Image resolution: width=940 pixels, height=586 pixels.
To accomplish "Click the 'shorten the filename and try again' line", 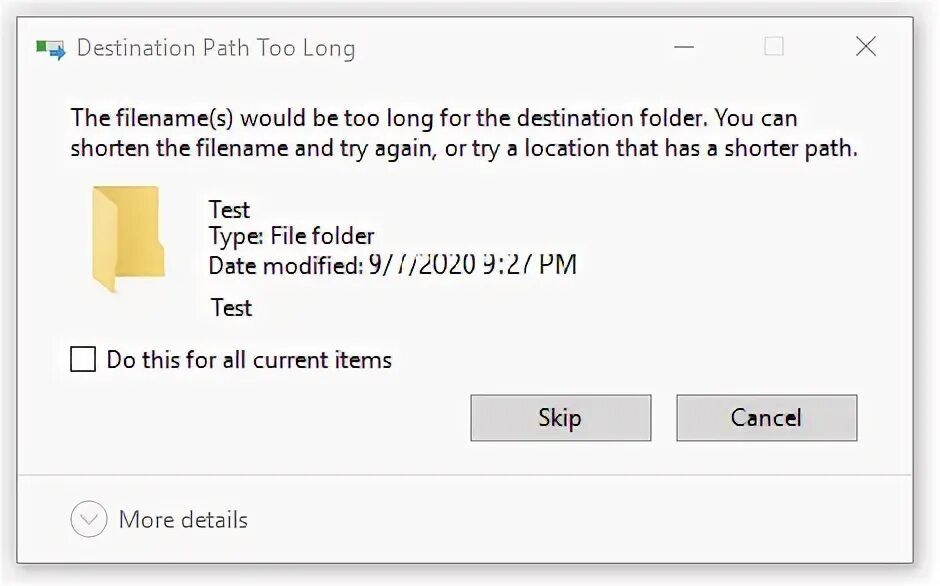I will (x=464, y=149).
